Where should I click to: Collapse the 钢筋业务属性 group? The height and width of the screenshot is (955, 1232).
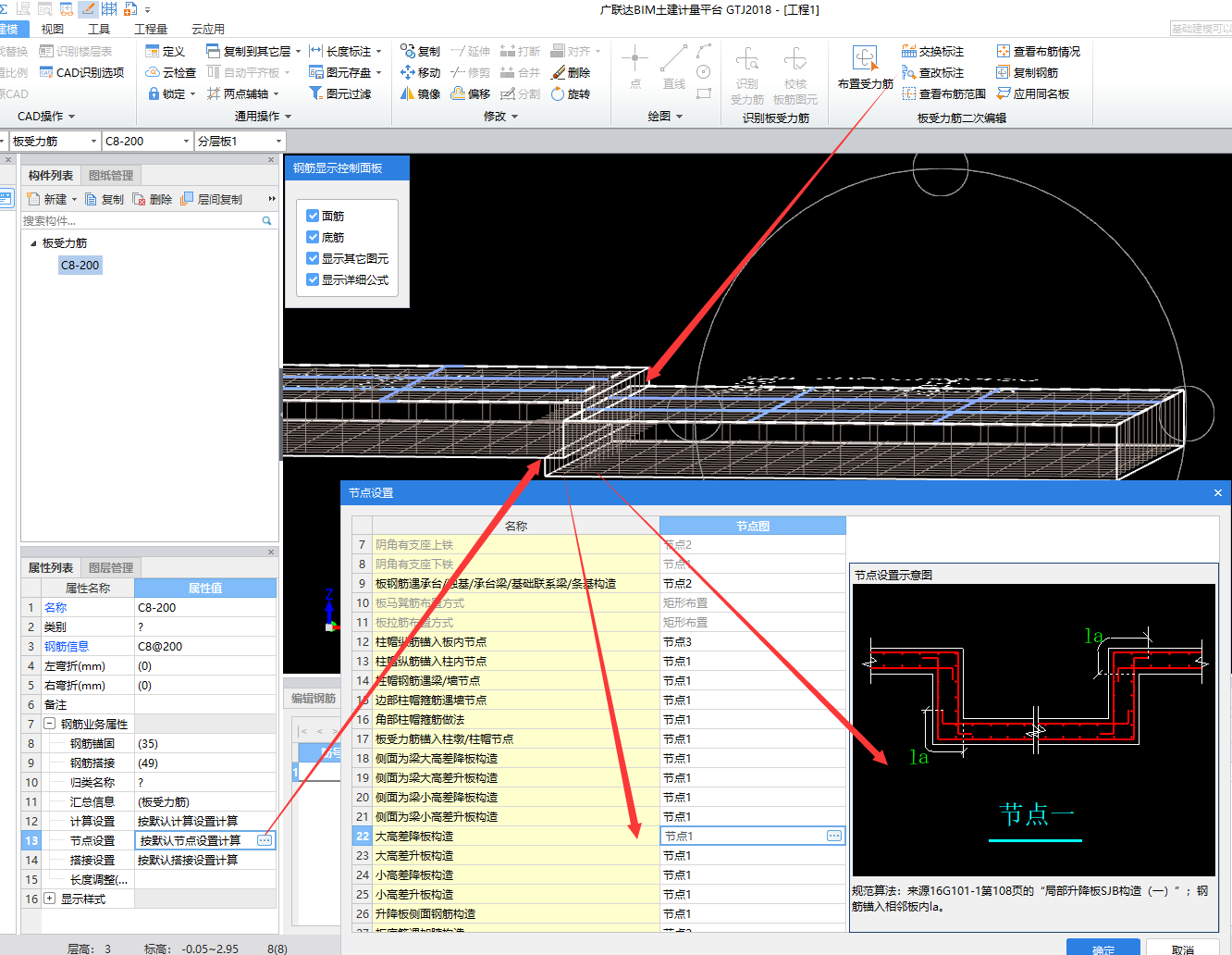click(x=50, y=724)
